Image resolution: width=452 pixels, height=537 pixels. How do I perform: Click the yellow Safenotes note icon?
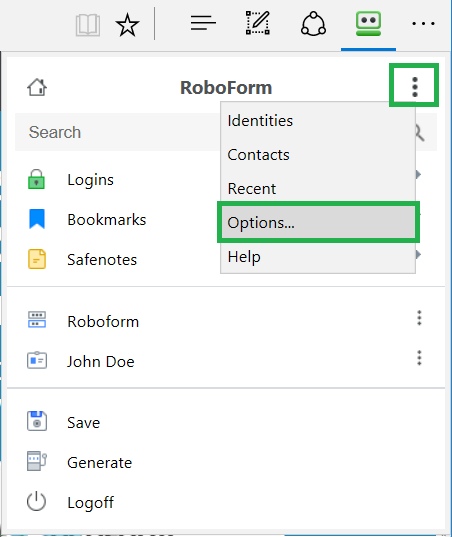coord(37,259)
